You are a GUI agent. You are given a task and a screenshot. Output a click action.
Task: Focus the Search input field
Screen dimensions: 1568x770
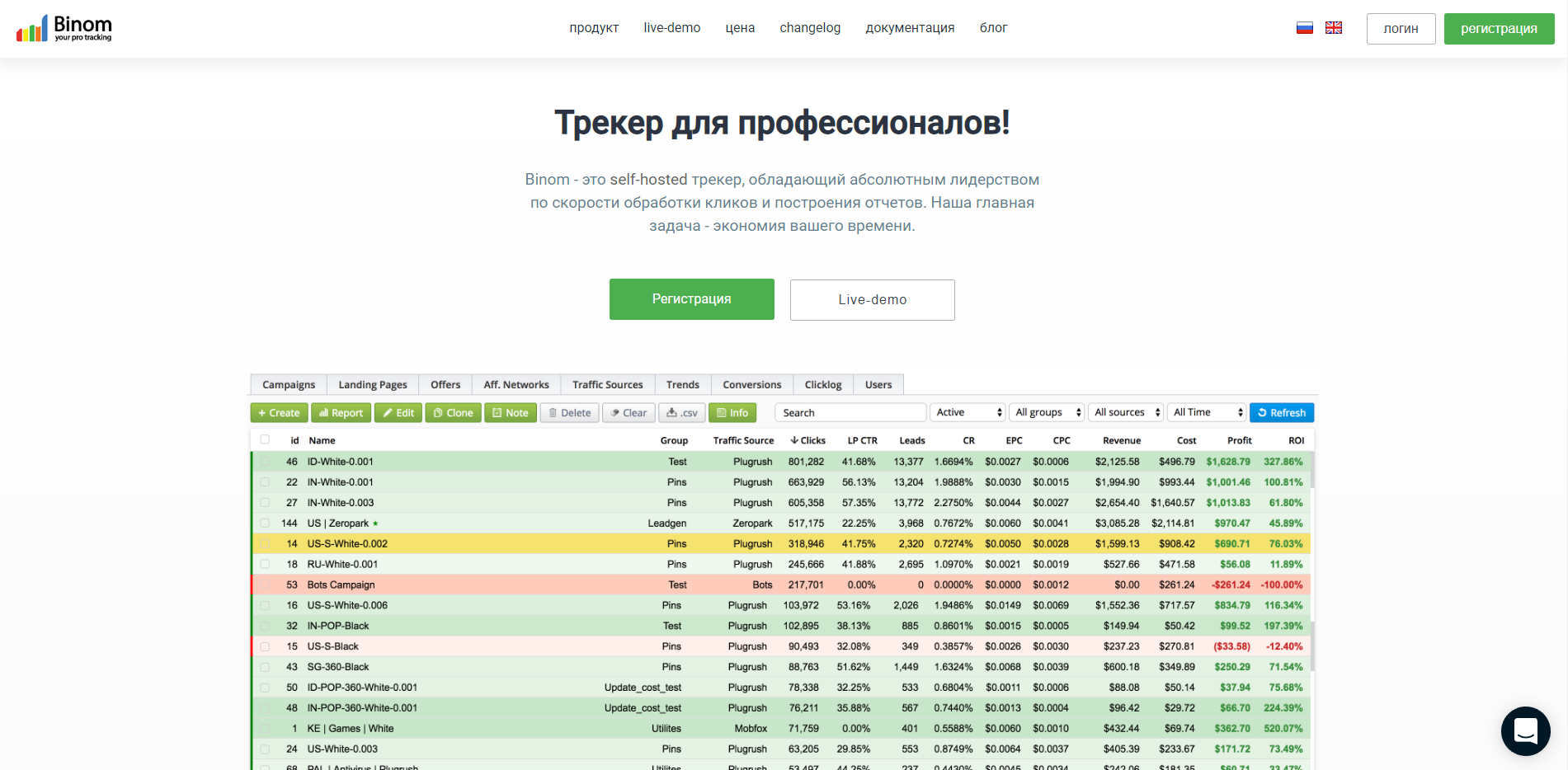pyautogui.click(x=850, y=413)
